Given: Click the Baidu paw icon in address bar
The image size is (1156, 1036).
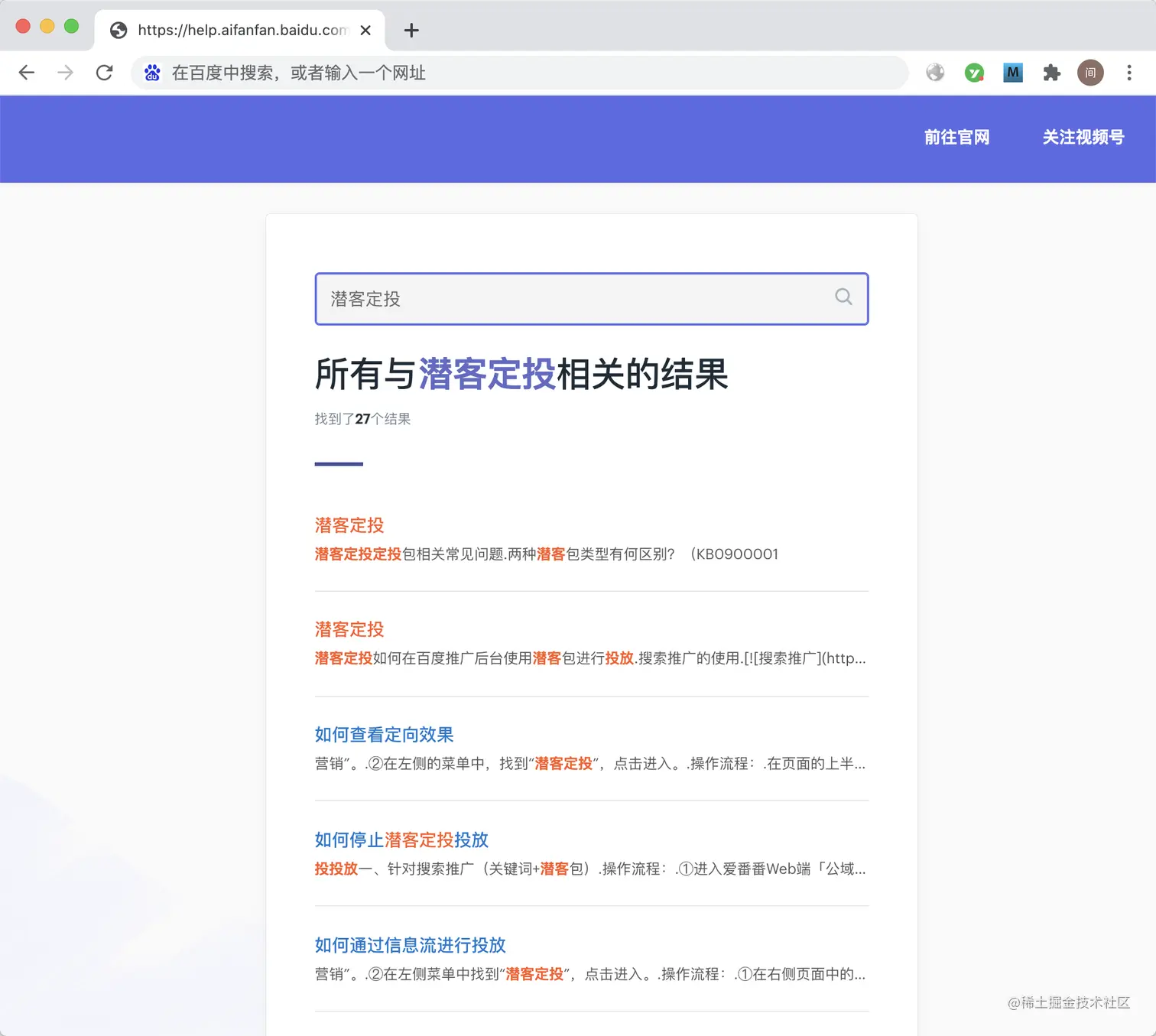Looking at the screenshot, I should 152,73.
